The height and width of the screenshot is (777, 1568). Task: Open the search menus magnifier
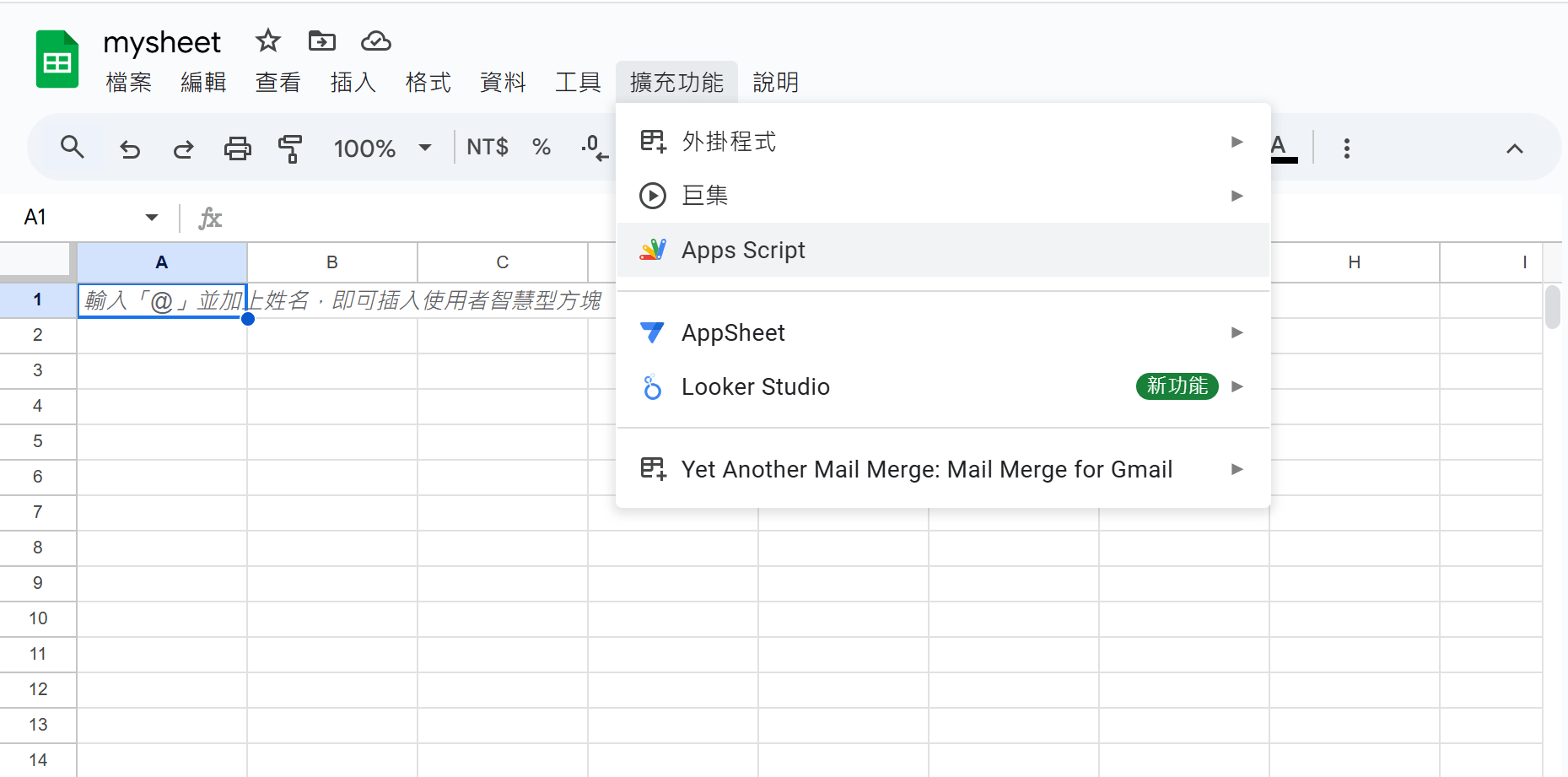click(73, 148)
